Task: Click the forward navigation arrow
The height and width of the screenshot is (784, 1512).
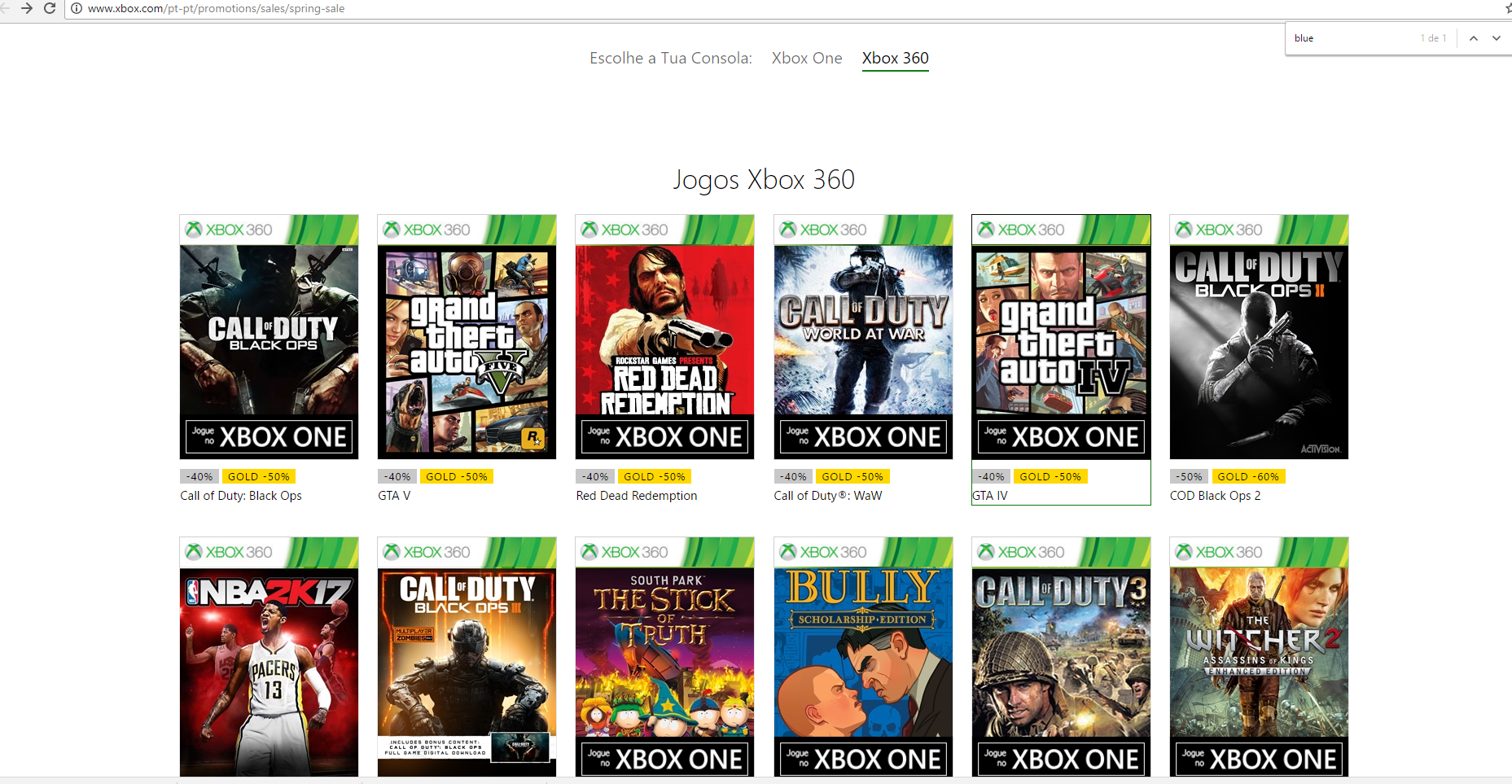Action: 28,9
